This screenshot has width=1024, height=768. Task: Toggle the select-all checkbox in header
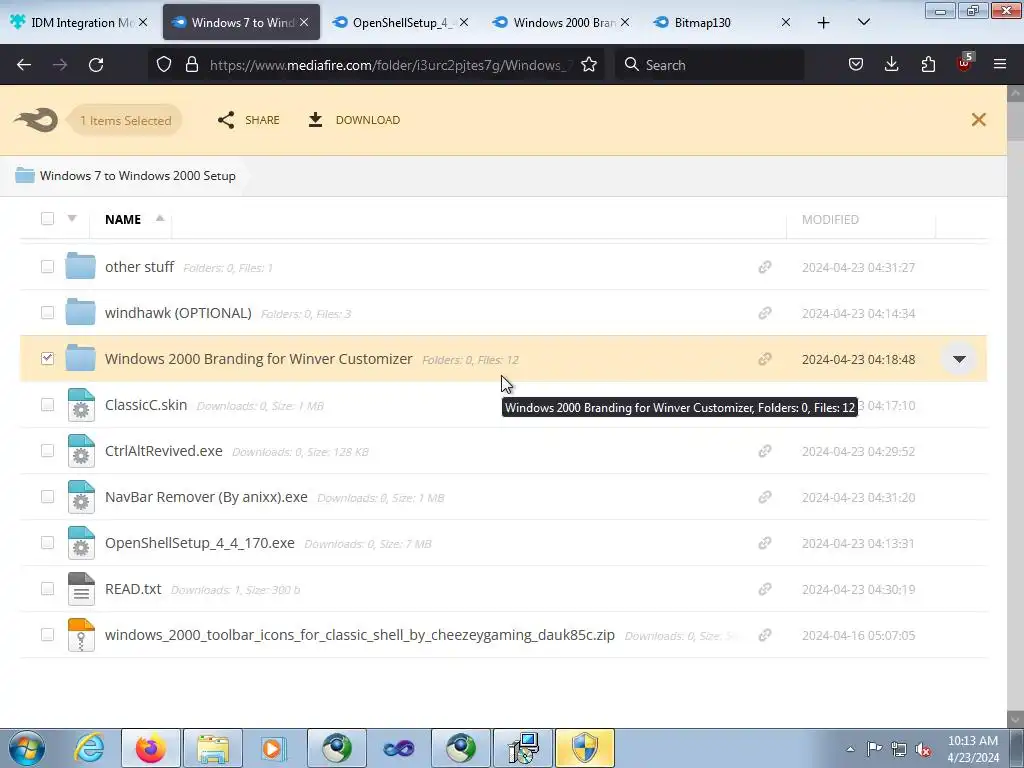pyautogui.click(x=47, y=219)
